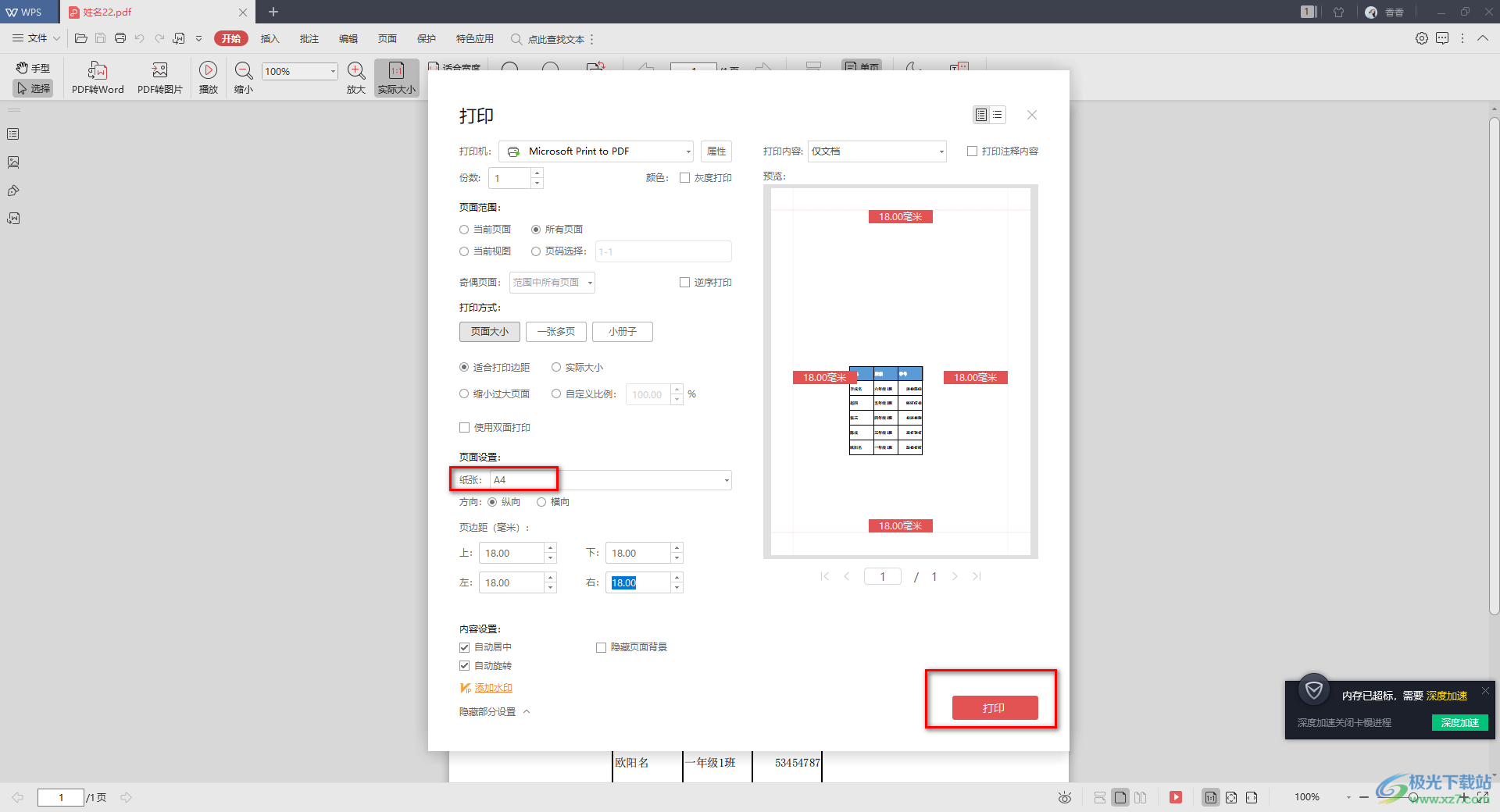The image size is (1500, 812).
Task: Open the printer selection dropdown
Action: pos(596,151)
